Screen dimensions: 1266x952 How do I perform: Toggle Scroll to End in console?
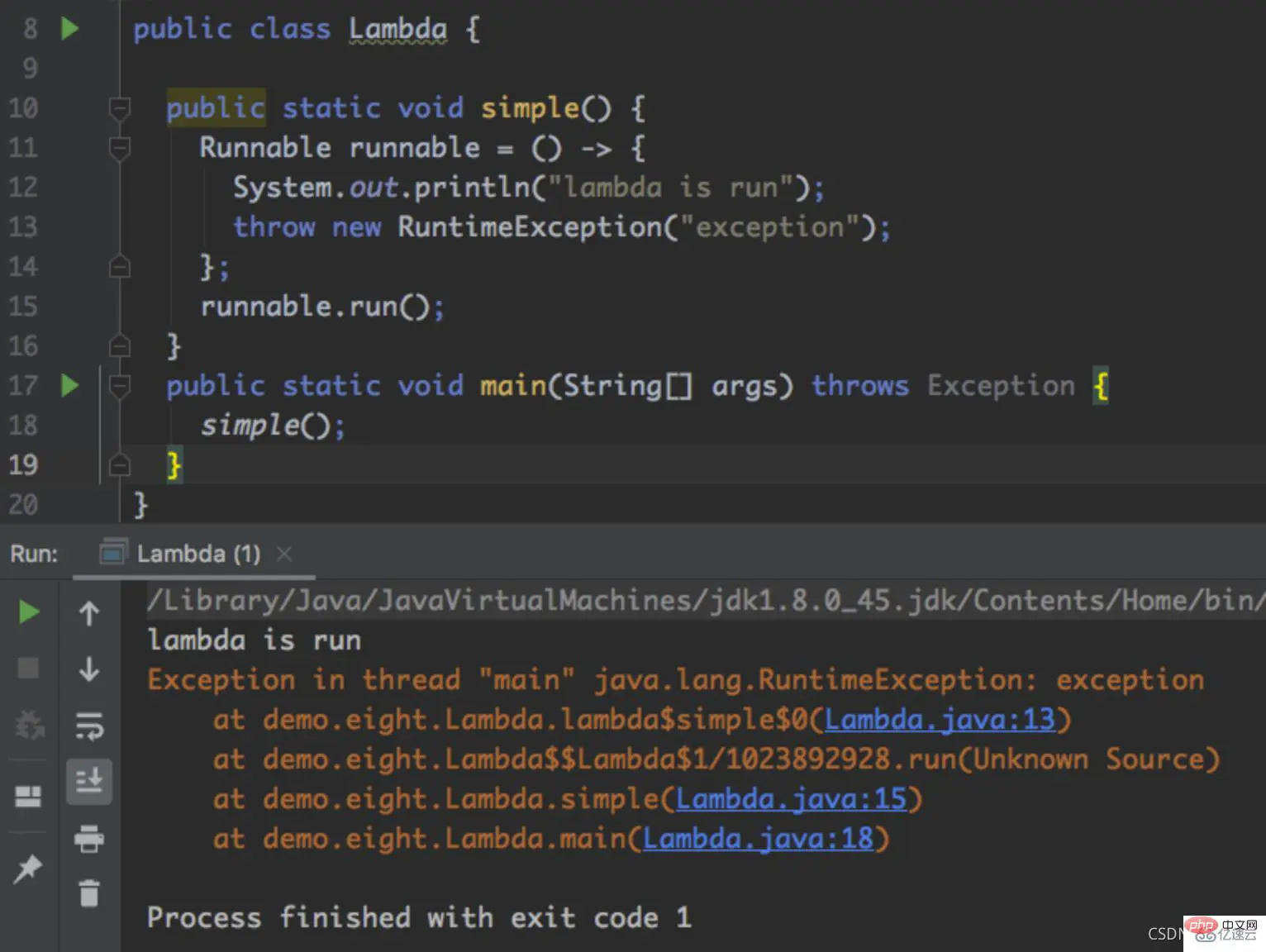89,781
